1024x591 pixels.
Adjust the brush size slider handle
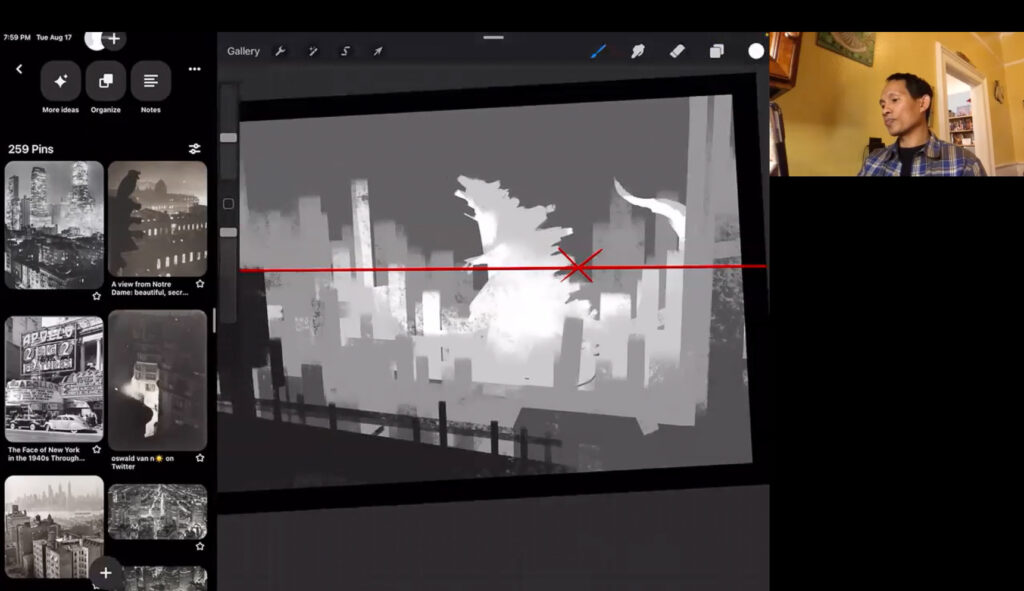click(229, 138)
